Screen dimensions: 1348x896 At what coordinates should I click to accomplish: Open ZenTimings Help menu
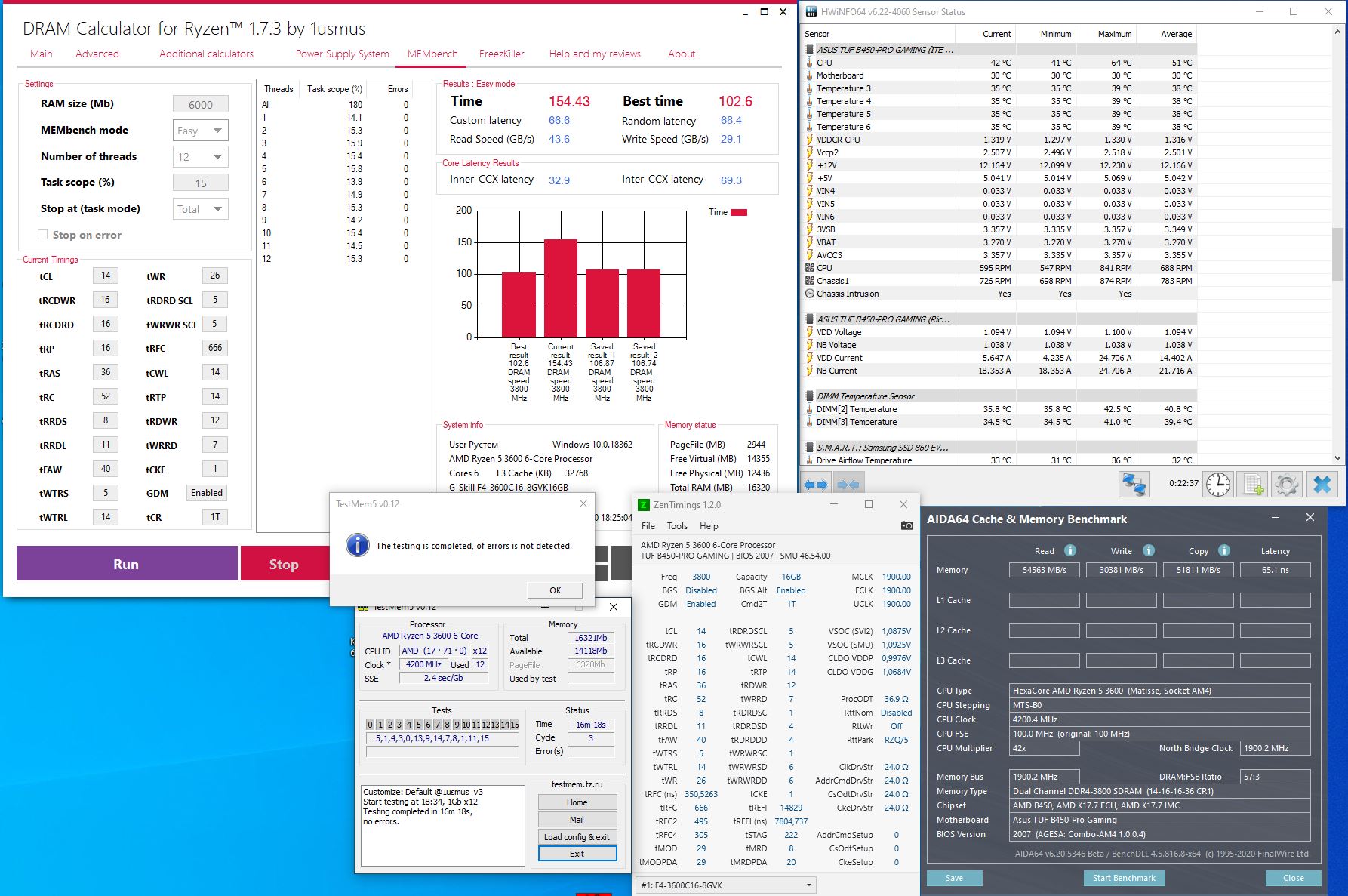709,526
